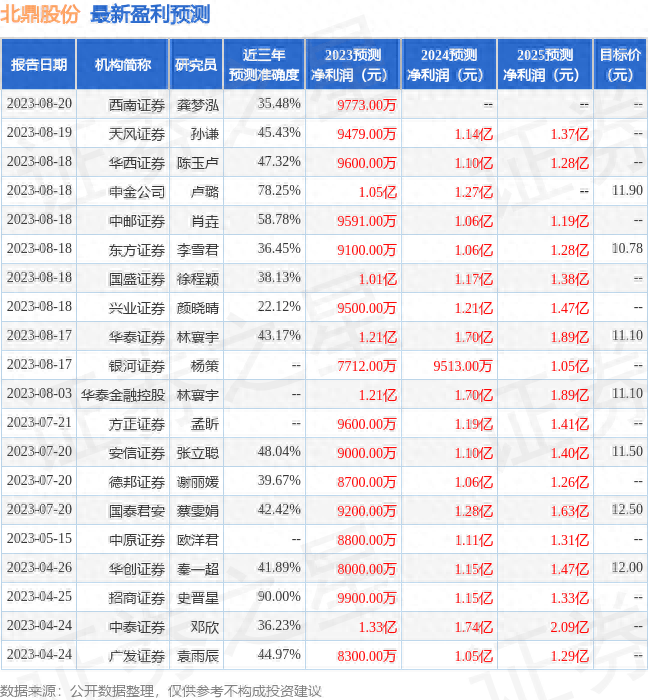Select the 2024预测净利润 column header
The height and width of the screenshot is (700, 648).
(449, 65)
